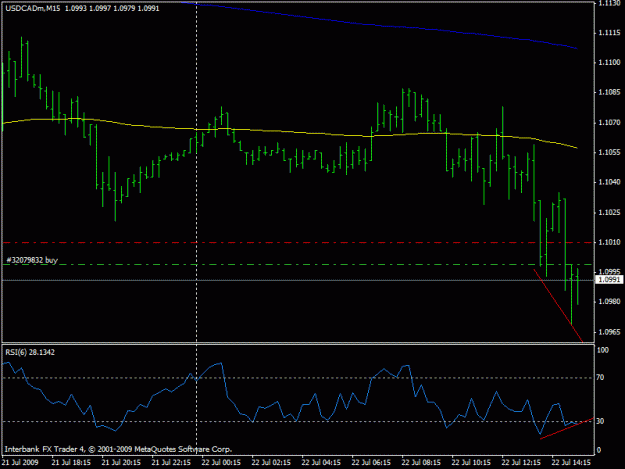The height and width of the screenshot is (469, 625).
Task: Click the time axis label 22 Jul 02:15
Action: [x=271, y=462]
